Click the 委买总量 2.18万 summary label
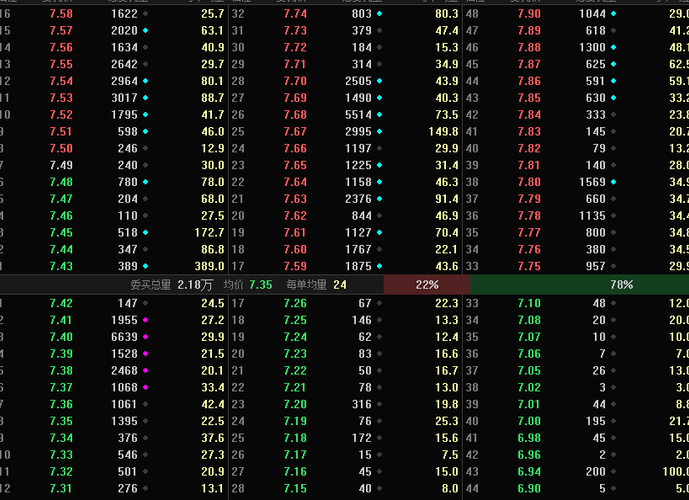The height and width of the screenshot is (500, 689). point(171,285)
